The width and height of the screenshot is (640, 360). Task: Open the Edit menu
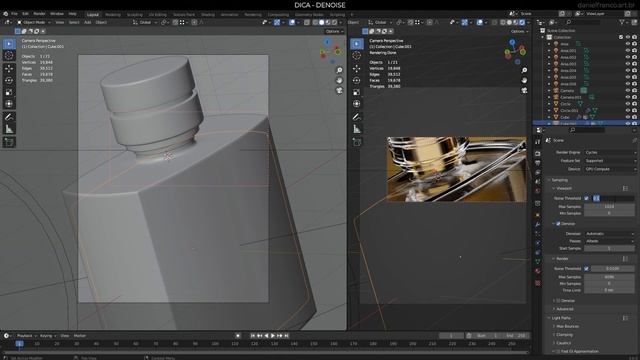click(x=25, y=13)
